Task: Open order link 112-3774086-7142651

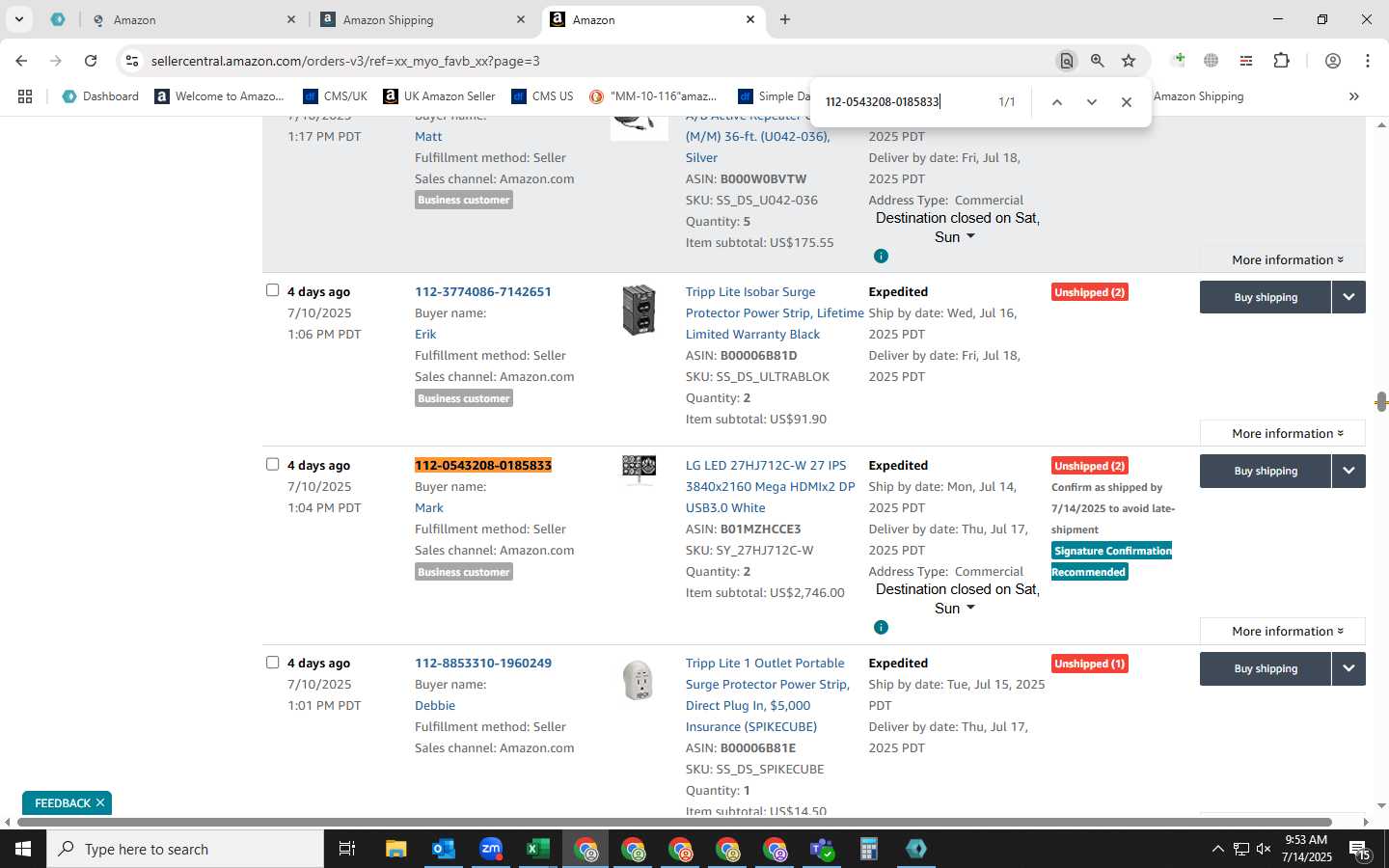Action: 483,291
